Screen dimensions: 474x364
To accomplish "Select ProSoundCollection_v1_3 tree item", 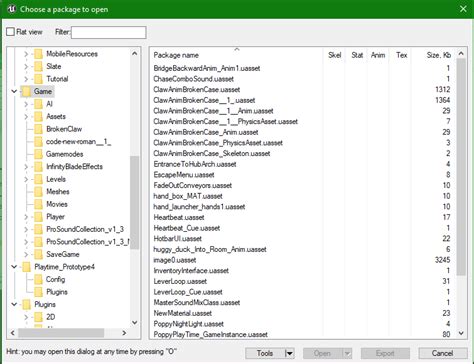I will (x=85, y=229).
